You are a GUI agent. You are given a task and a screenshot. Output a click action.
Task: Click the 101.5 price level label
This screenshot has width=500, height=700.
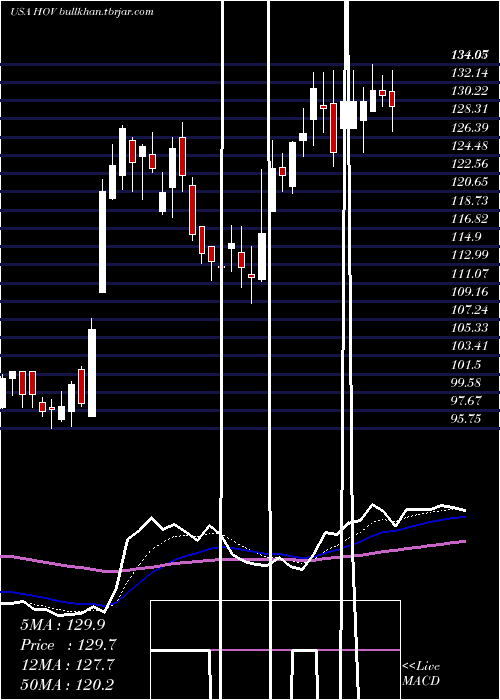click(466, 364)
